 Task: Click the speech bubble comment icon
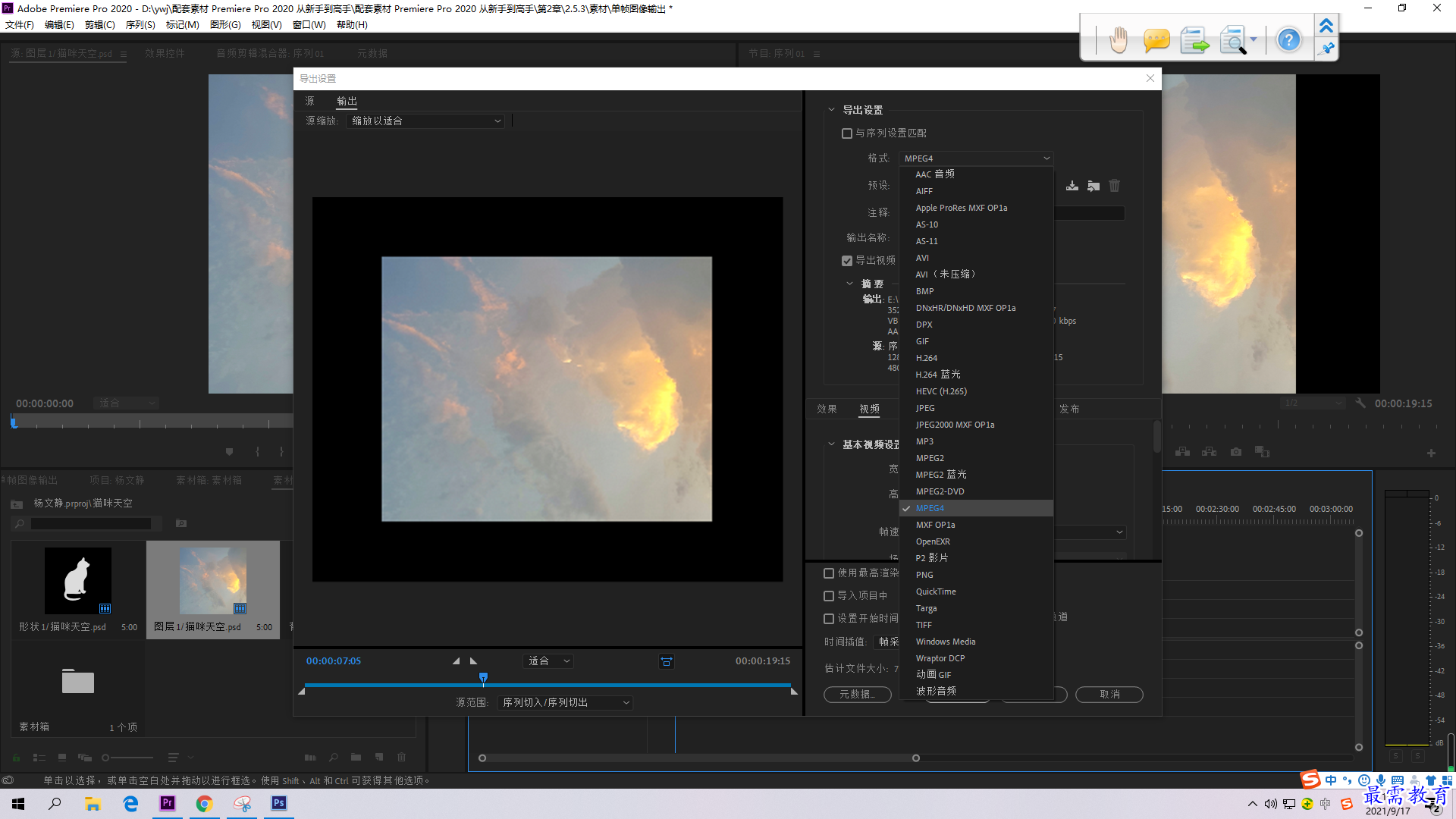[1156, 39]
